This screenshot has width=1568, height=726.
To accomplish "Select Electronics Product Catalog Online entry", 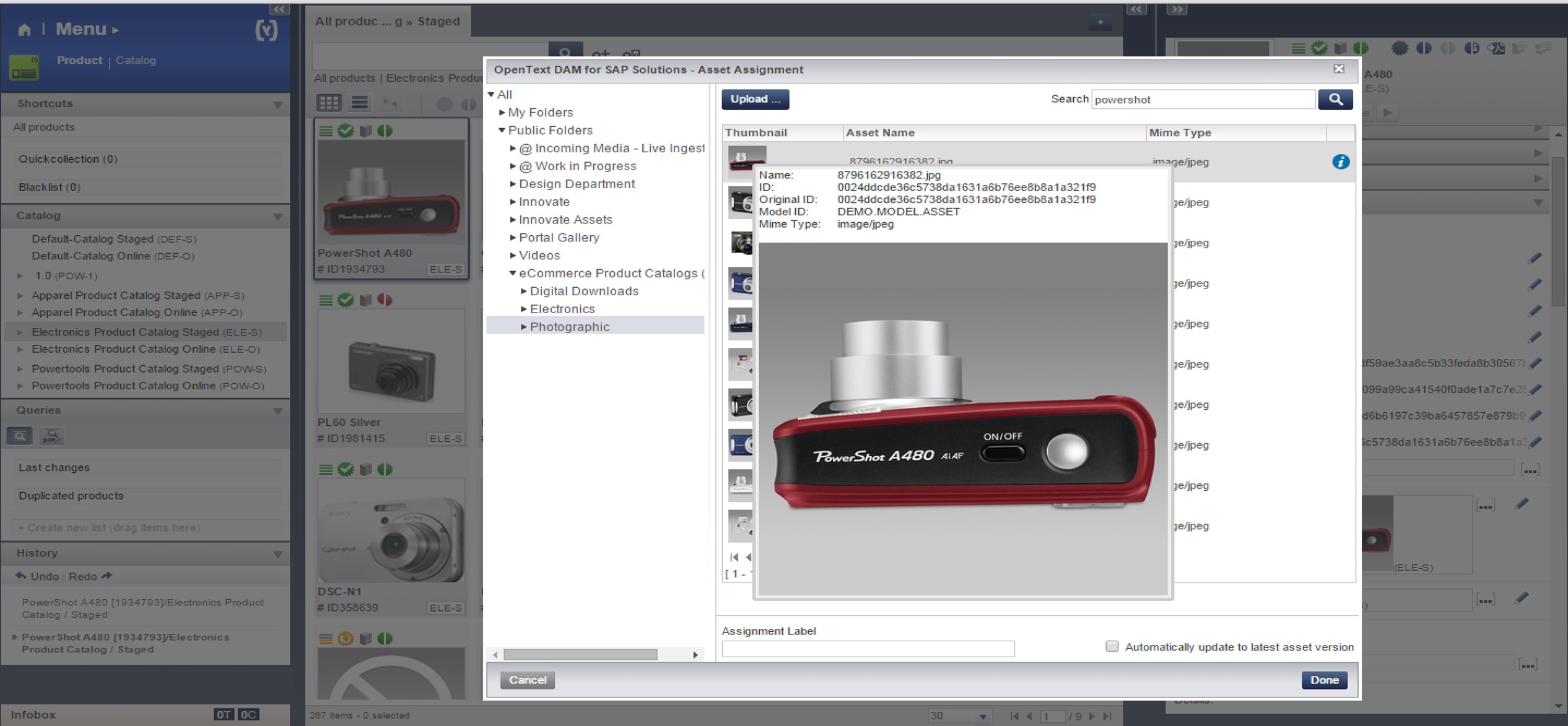I will (x=146, y=349).
